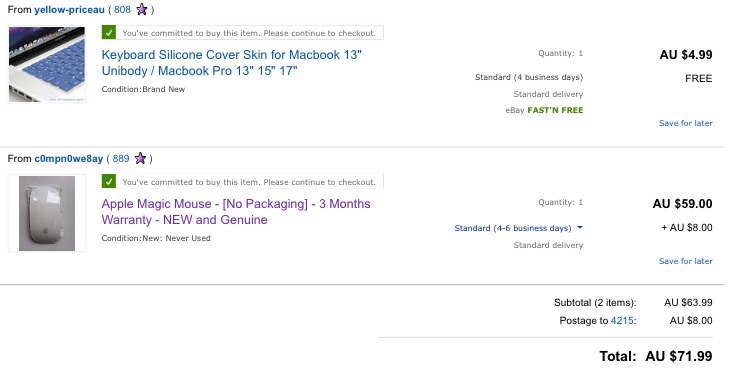Click purple star icon beside c0mpn0we8ay rating
The image size is (738, 370).
click(140, 158)
